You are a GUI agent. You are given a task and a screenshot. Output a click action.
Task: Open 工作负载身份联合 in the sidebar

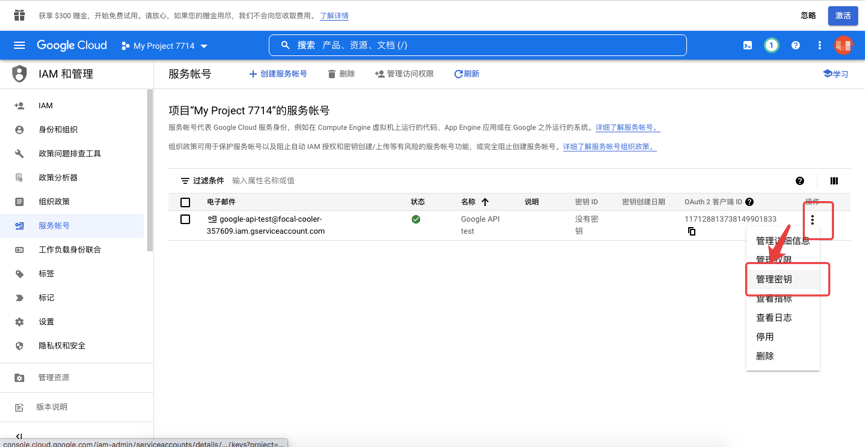coord(72,249)
